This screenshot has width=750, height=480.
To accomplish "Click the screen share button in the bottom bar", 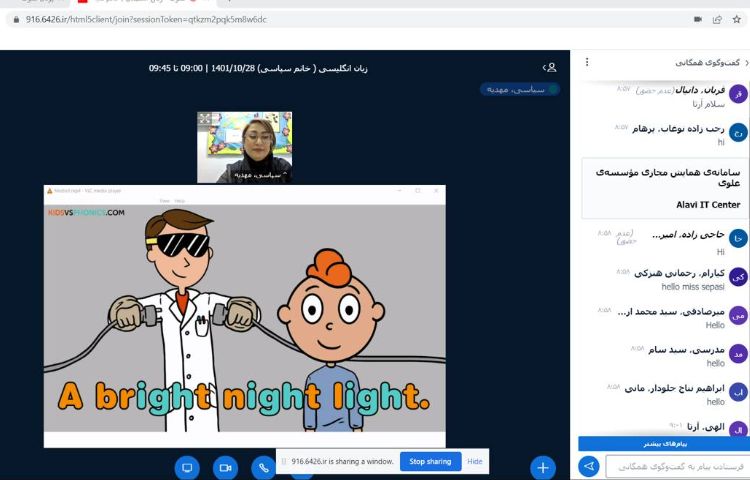I will (x=187, y=467).
